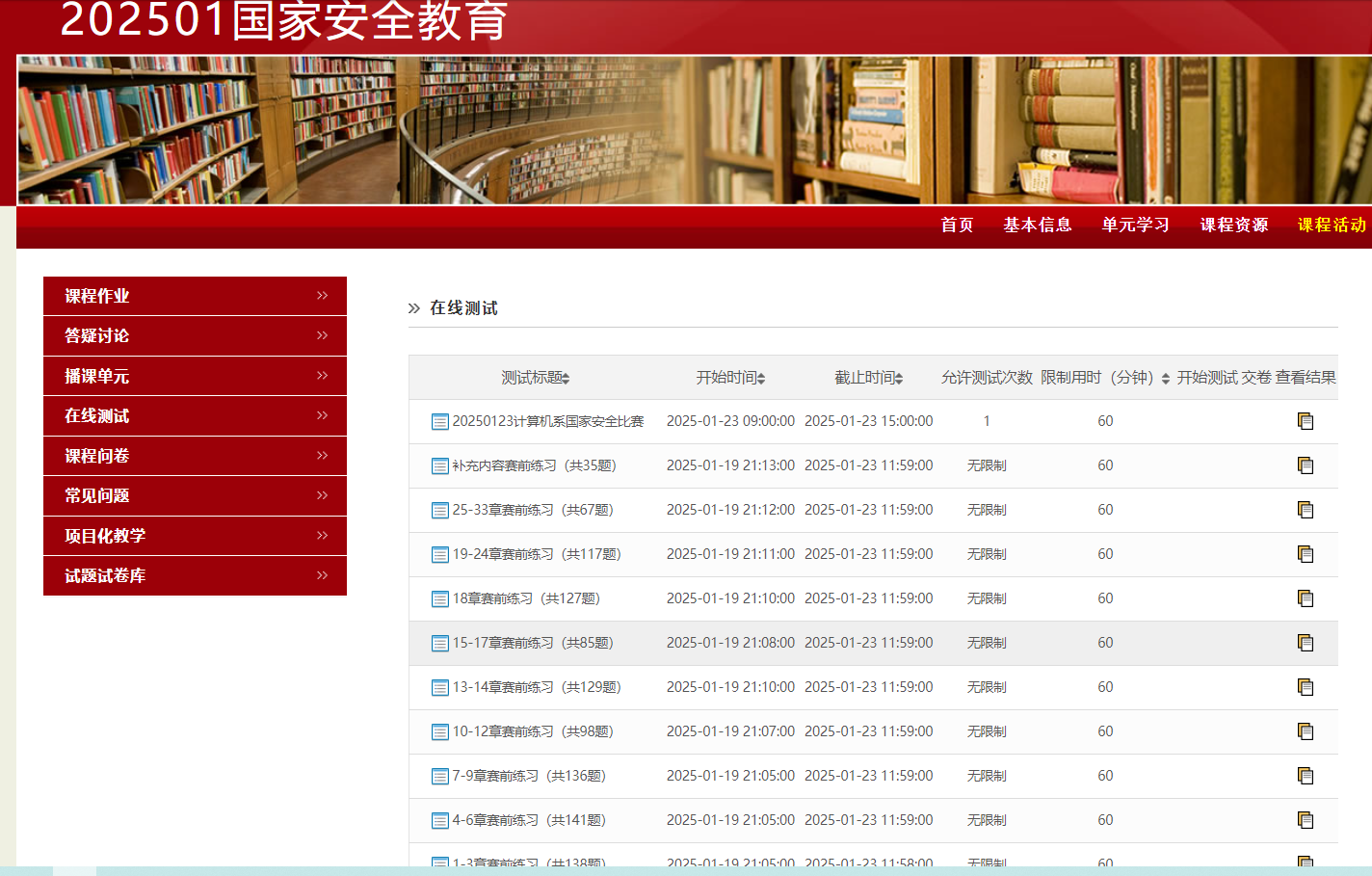Click result icon in 25-33章赛前练习 row
The image size is (1372, 876).
click(x=1306, y=510)
